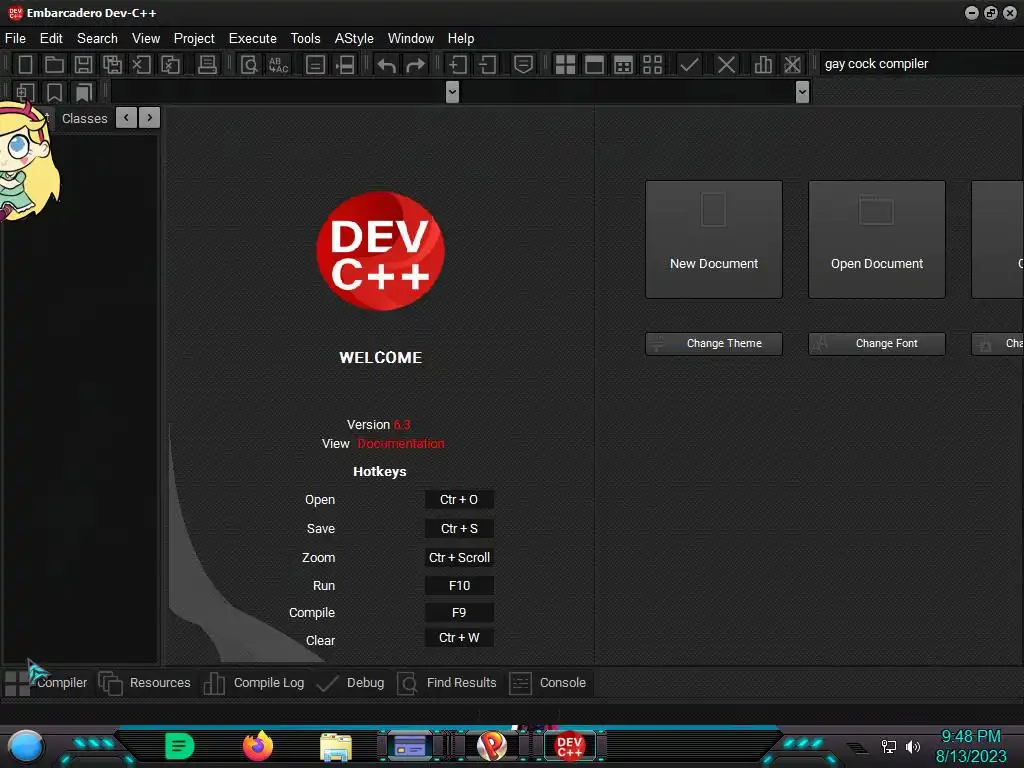This screenshot has width=1024, height=768.
Task: Switch to the Compile Log tab
Action: point(253,683)
